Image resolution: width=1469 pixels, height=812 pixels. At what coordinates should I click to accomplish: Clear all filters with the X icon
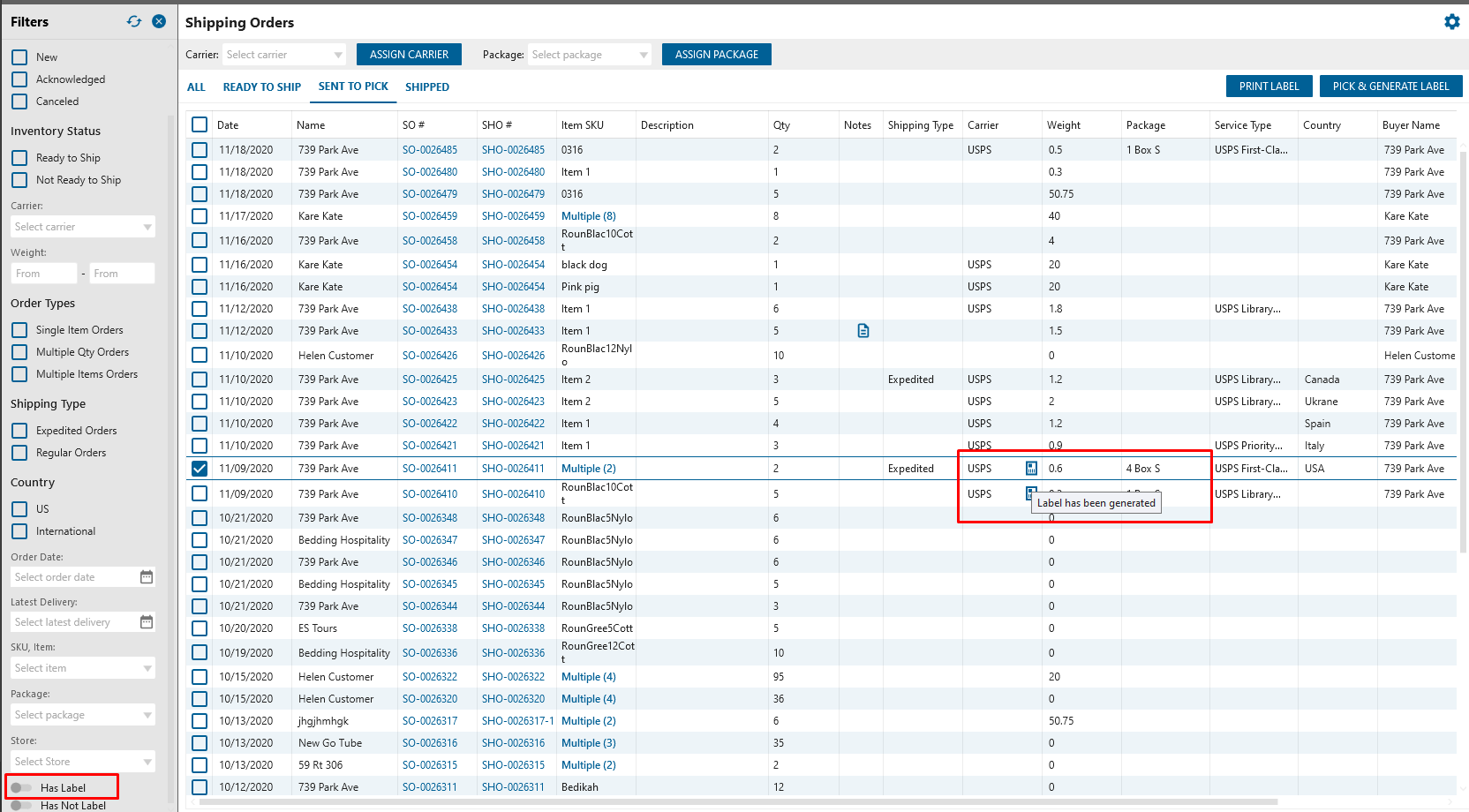pos(159,21)
